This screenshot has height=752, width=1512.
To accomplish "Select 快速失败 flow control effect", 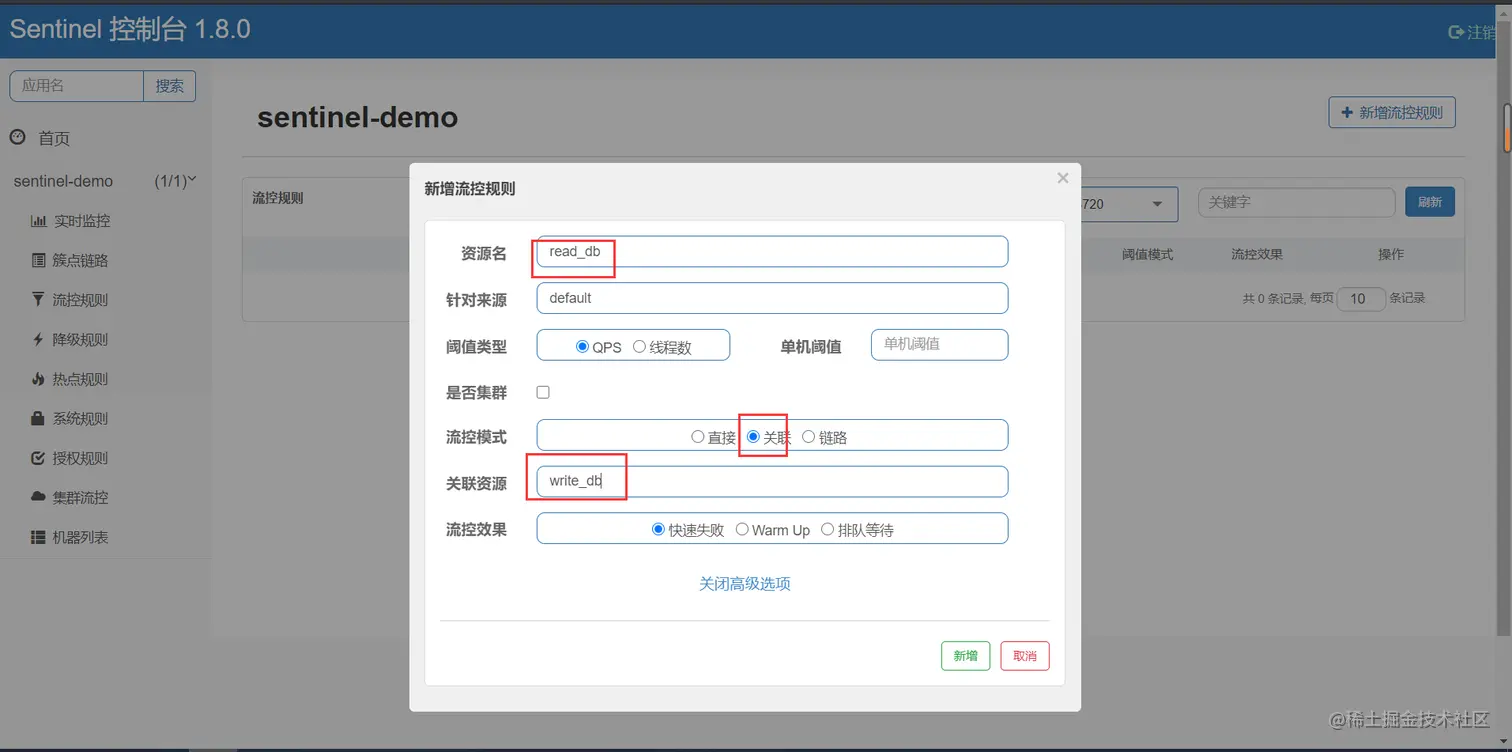I will click(658, 529).
